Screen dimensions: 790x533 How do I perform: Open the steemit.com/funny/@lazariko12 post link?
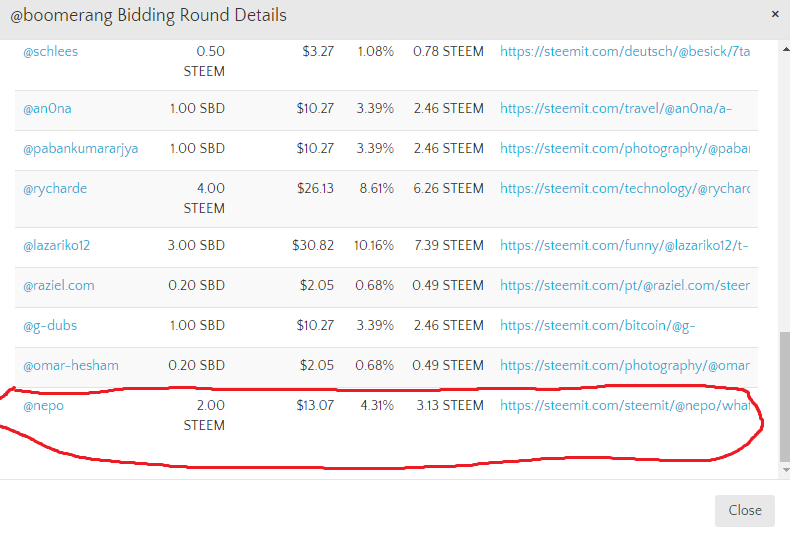point(624,245)
